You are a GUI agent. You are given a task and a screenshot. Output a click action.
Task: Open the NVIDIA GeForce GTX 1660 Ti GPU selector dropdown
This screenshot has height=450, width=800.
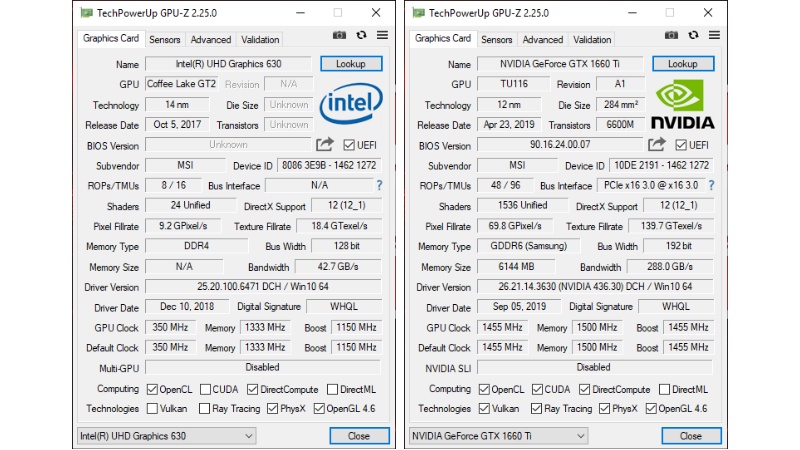(x=498, y=436)
